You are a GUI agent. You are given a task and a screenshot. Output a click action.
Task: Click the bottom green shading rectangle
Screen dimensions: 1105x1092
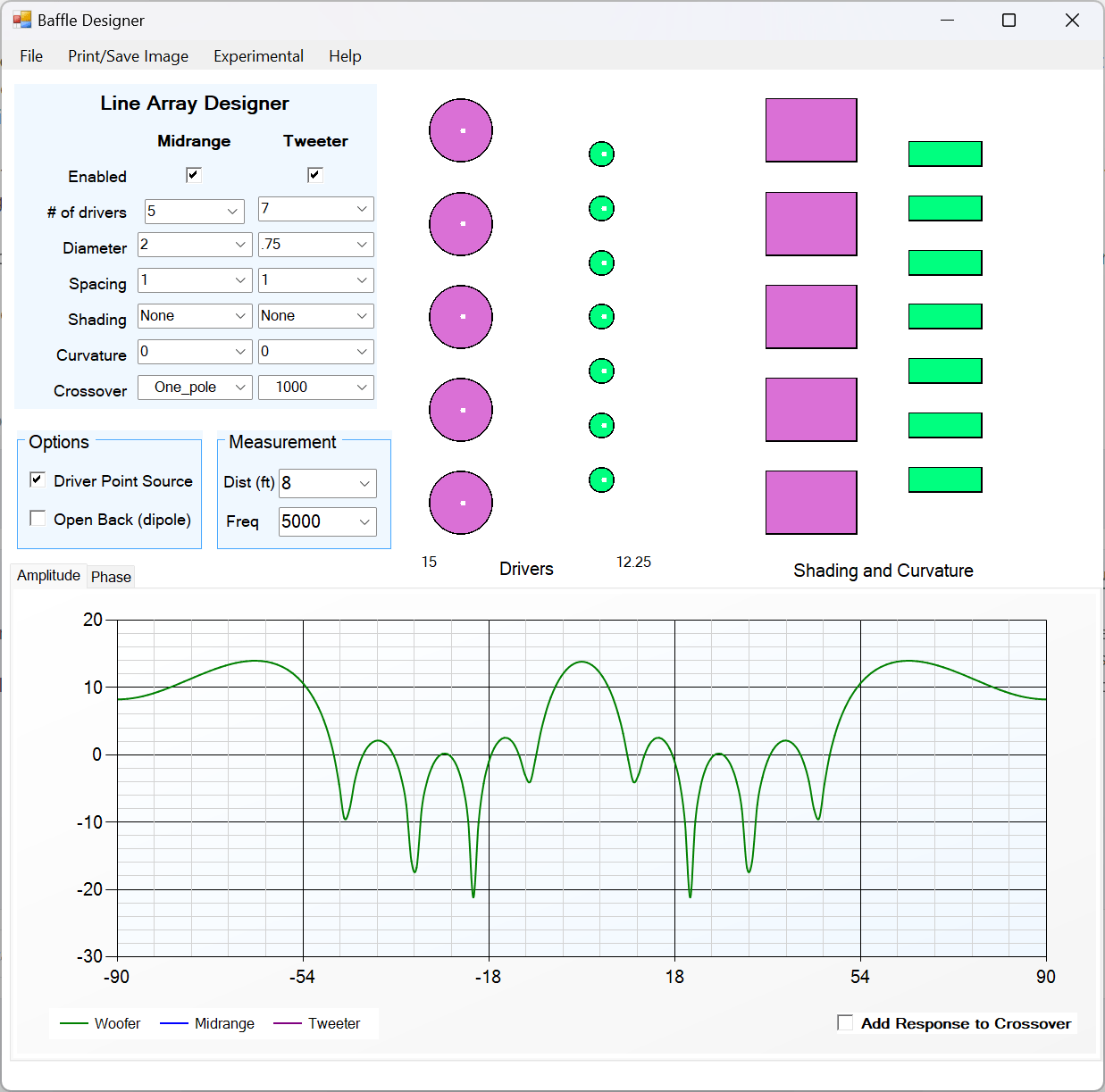[x=945, y=479]
